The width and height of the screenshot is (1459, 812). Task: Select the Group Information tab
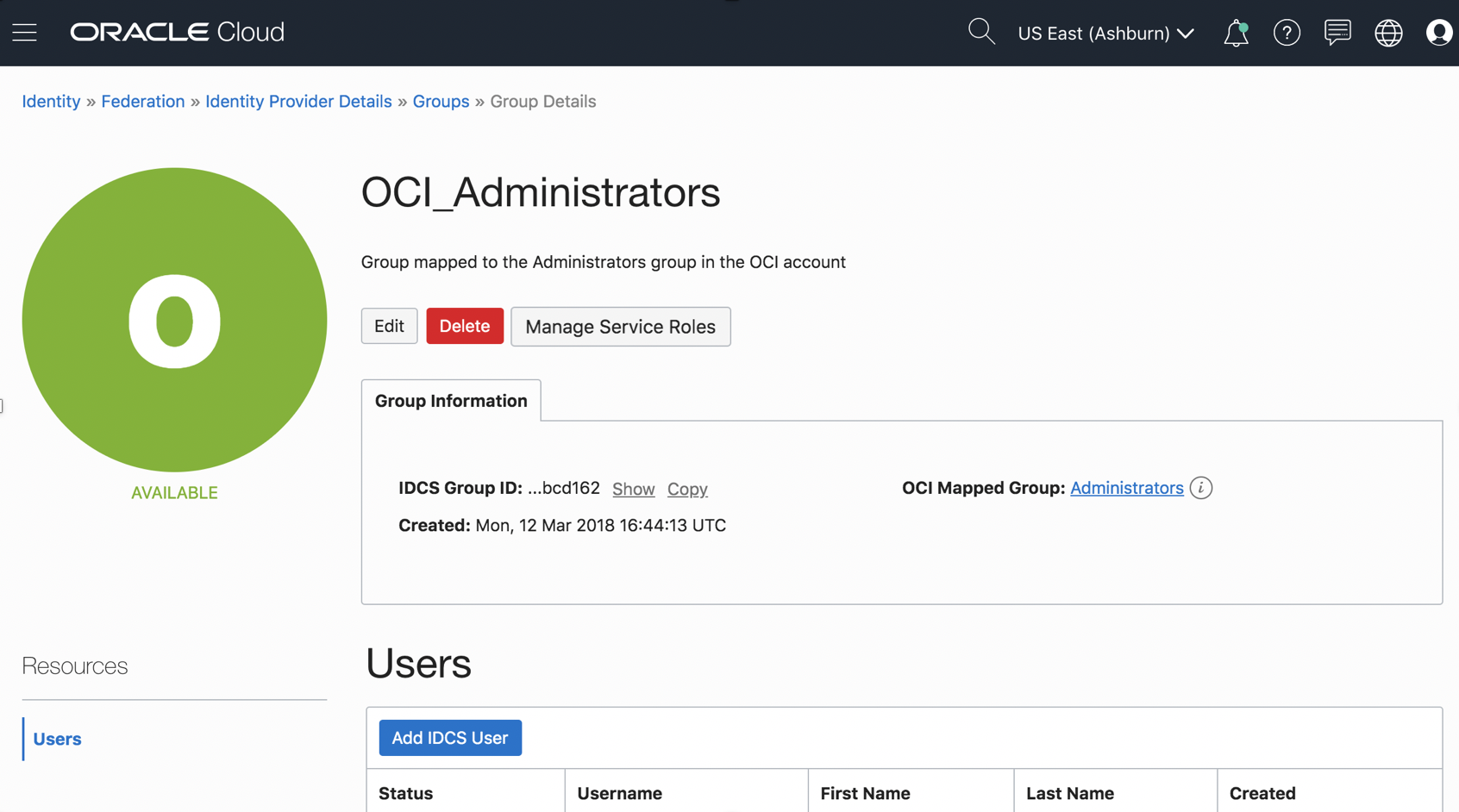click(x=451, y=401)
